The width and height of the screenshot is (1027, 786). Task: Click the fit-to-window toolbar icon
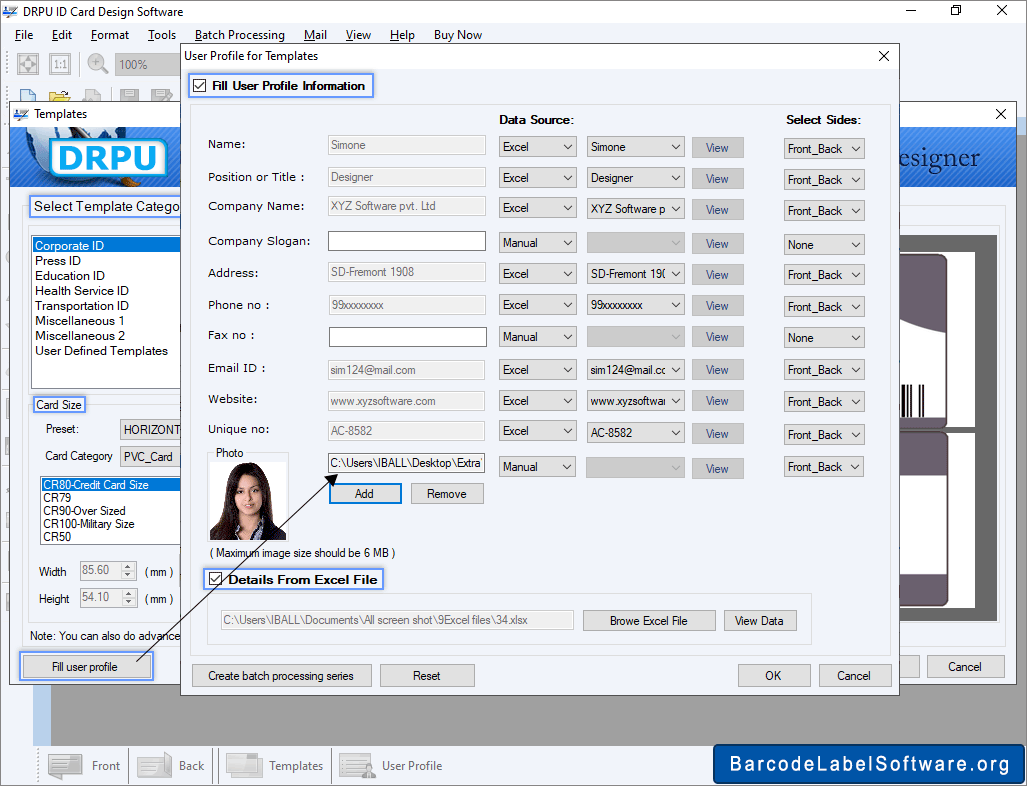[28, 64]
